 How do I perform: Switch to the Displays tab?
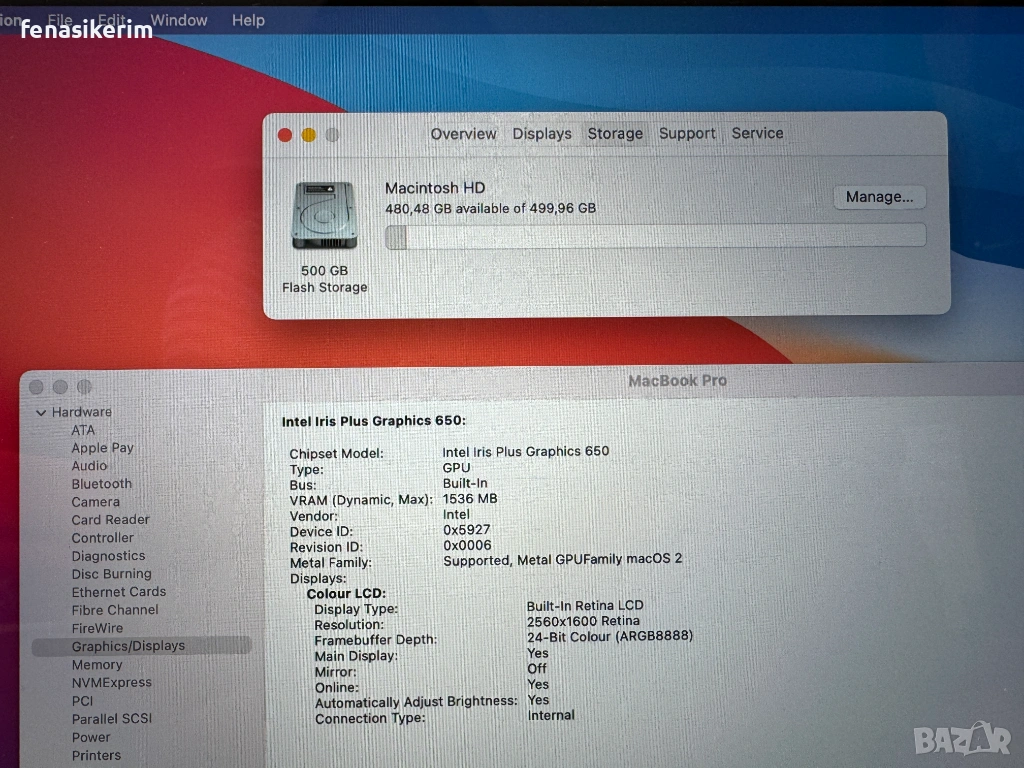click(x=542, y=134)
